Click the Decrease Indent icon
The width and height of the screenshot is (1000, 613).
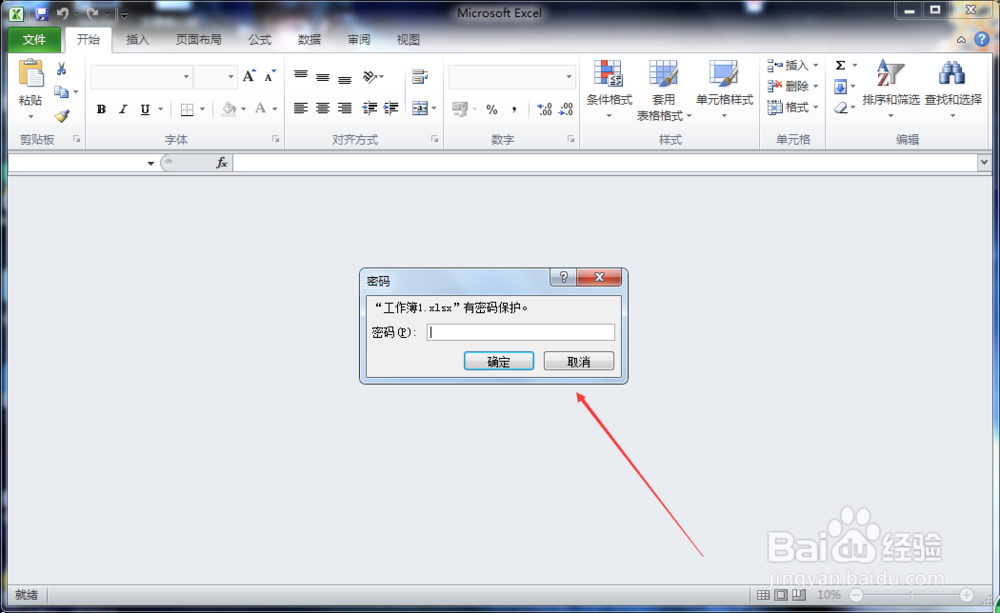369,108
